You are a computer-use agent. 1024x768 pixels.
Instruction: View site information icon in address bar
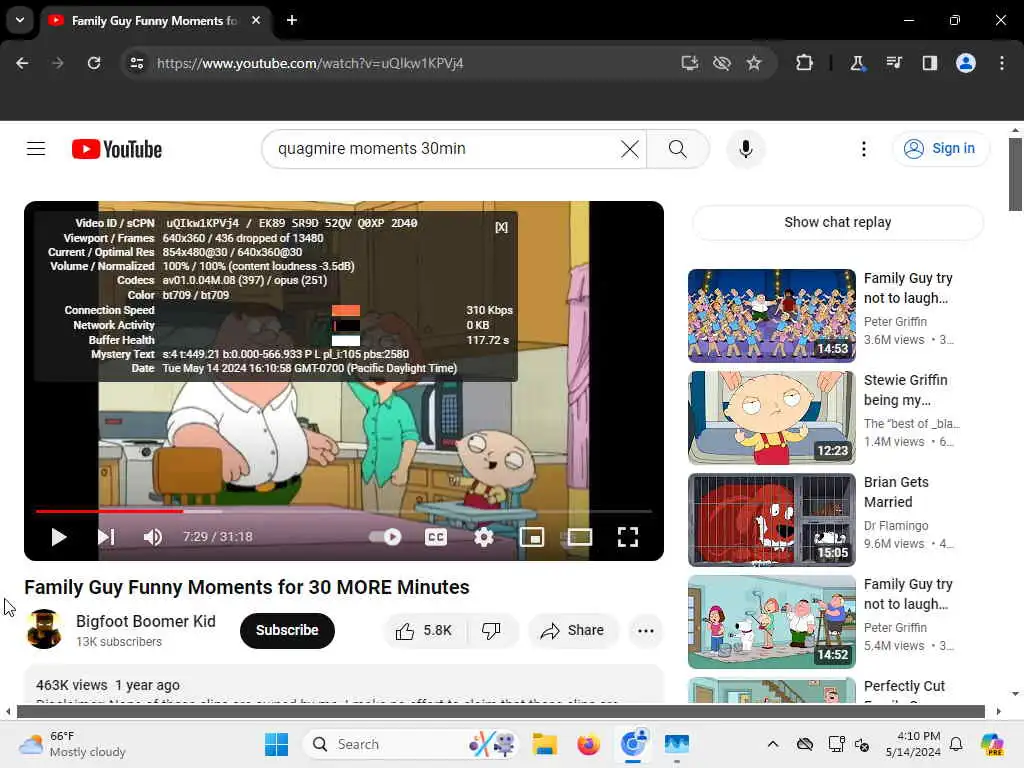click(x=136, y=63)
